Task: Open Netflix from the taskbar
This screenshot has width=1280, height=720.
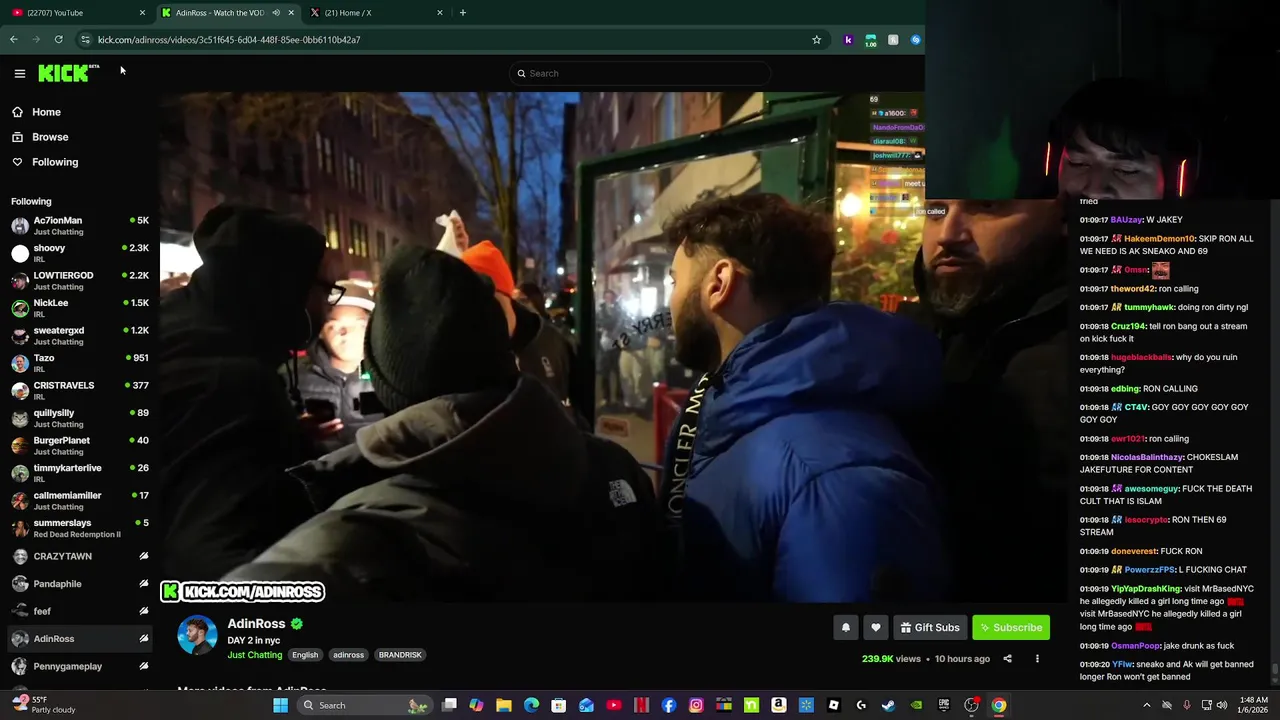Action: [x=641, y=705]
